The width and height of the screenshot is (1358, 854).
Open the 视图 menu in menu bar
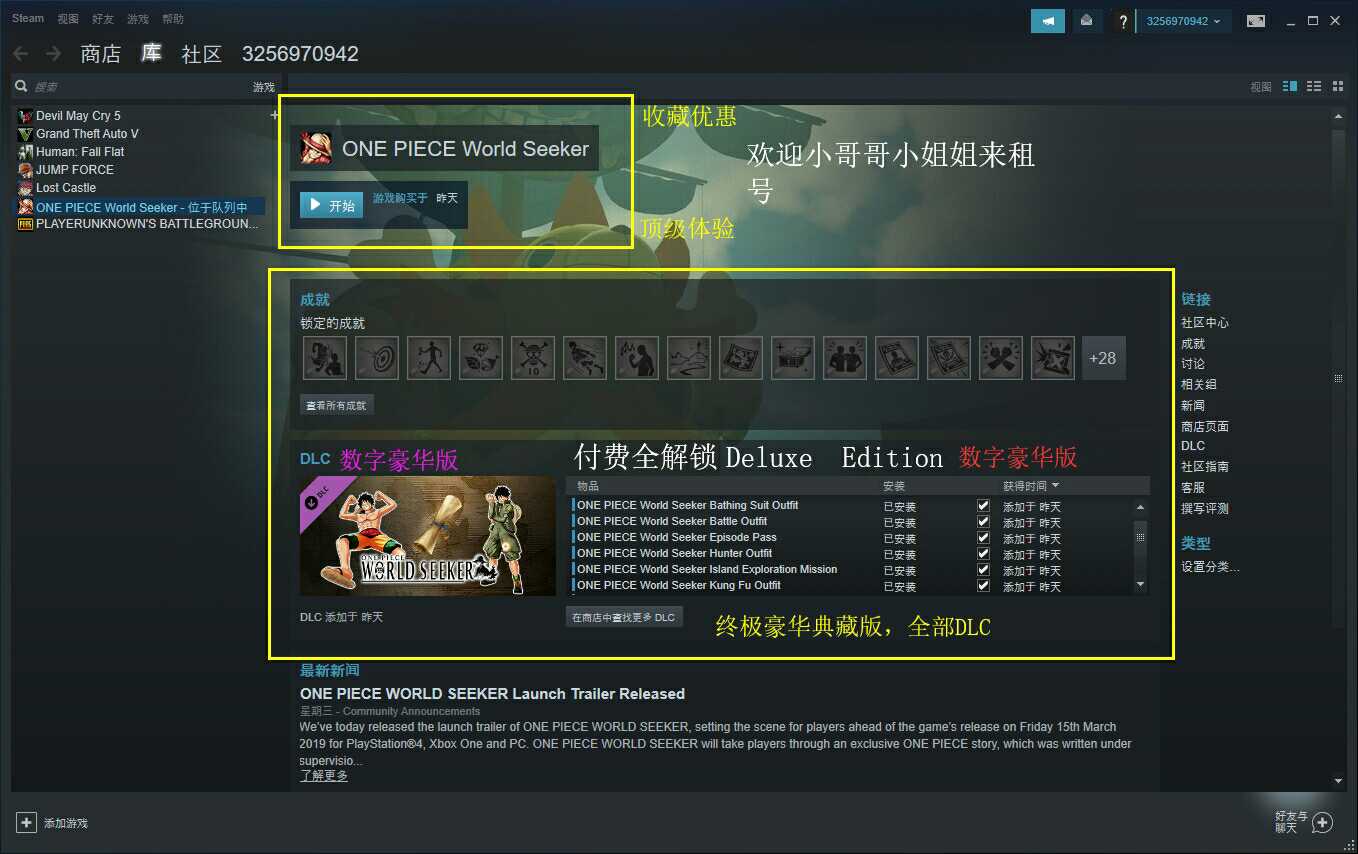click(68, 19)
